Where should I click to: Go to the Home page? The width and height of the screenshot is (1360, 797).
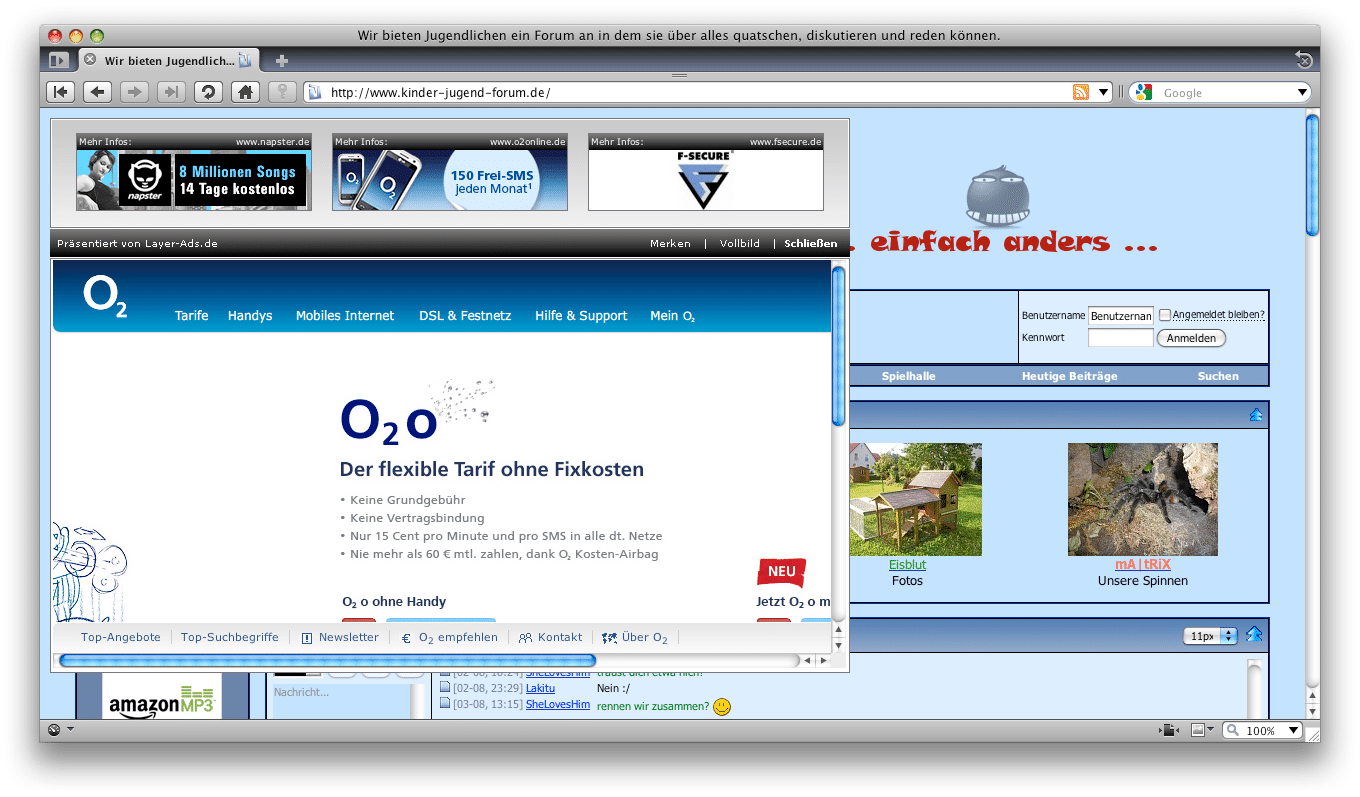(245, 92)
